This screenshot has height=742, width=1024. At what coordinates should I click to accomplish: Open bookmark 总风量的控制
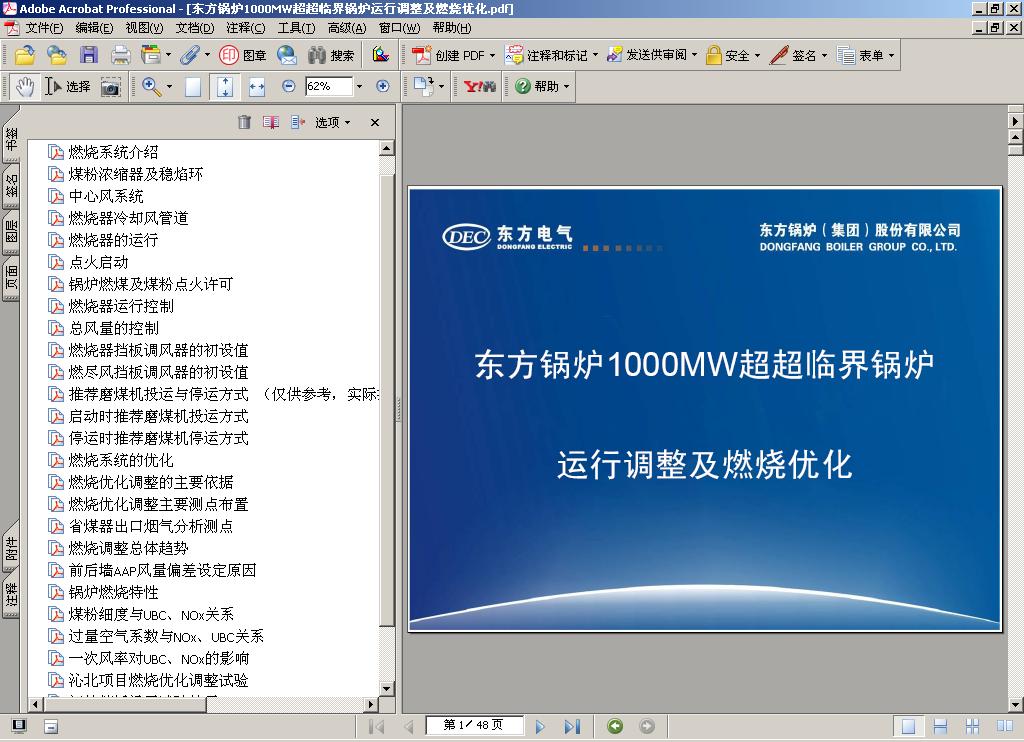(x=114, y=328)
